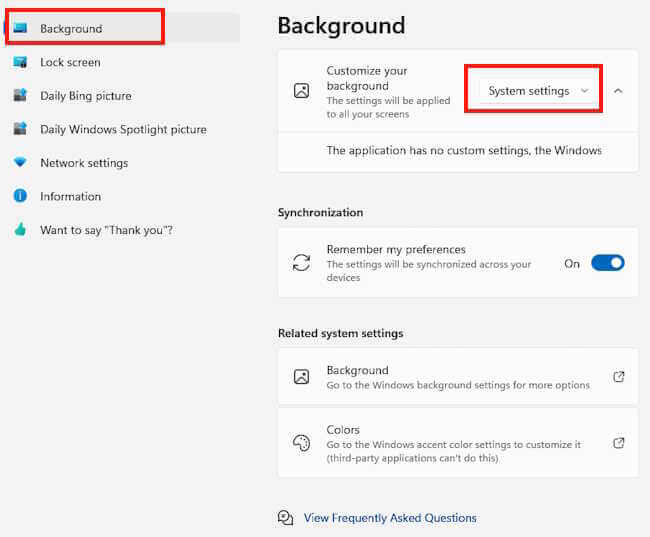Select Daily Bing picture menu entry
Screen dimensions: 650x537
click(x=85, y=96)
